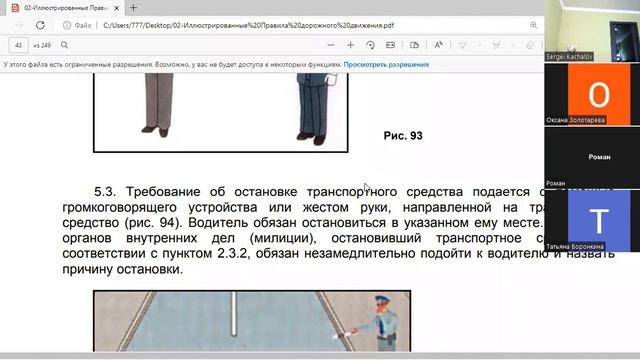
Task: Click the Рис. 93 illustration with two figures
Action: click(x=221, y=113)
